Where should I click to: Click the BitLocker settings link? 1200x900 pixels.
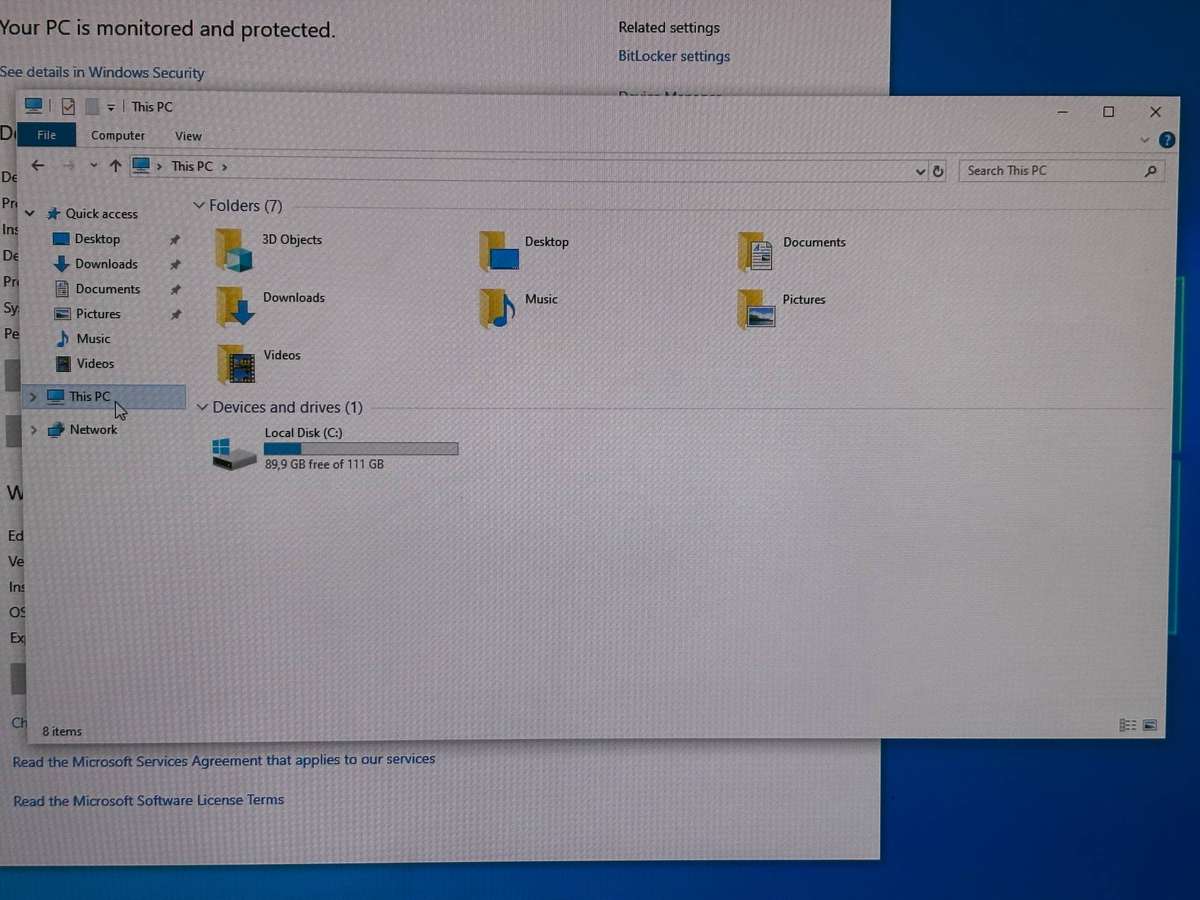(674, 57)
